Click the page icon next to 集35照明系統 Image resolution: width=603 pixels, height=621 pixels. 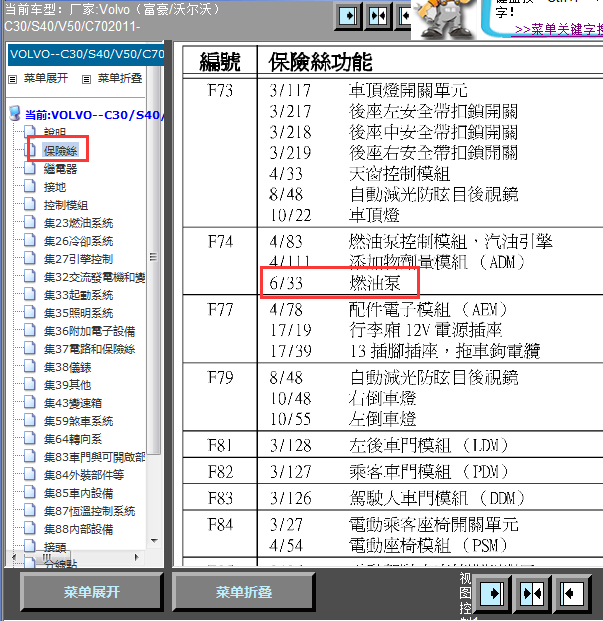[x=30, y=312]
